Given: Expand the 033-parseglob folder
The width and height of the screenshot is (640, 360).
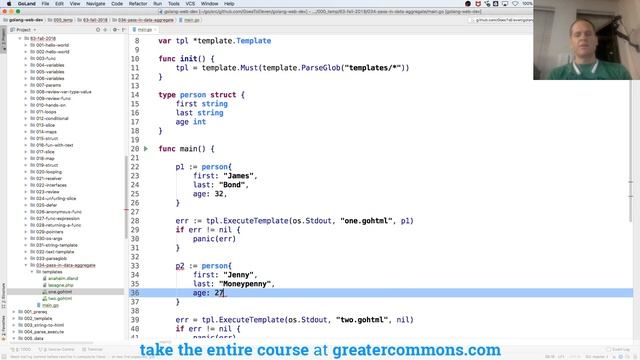Looking at the screenshot, I should coord(26,259).
